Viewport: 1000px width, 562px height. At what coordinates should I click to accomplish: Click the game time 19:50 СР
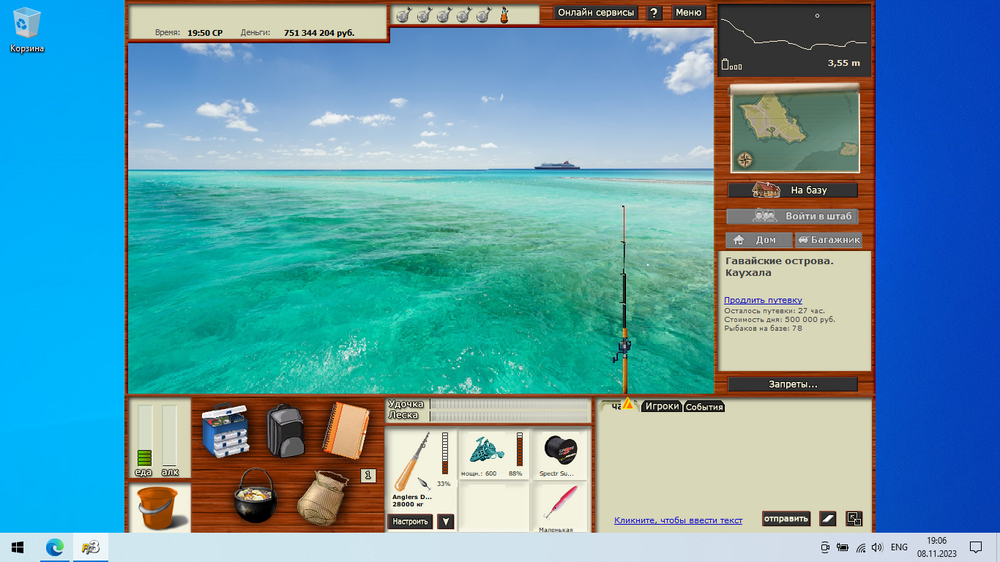205,33
